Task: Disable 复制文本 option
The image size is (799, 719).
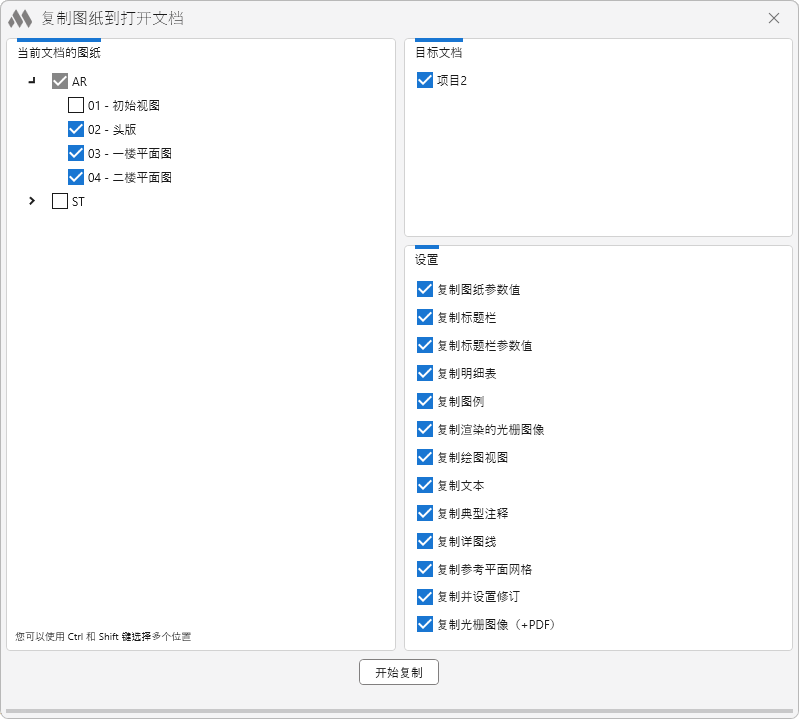Action: pos(425,485)
